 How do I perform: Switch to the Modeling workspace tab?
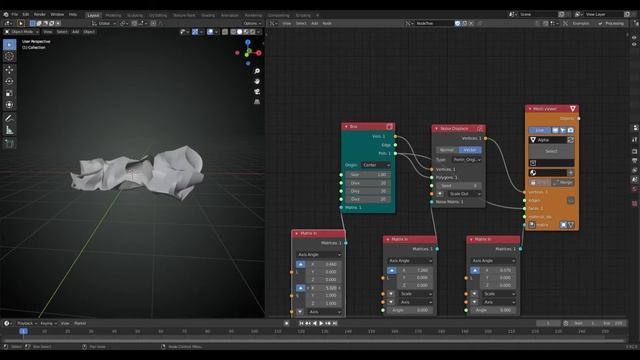113,15
